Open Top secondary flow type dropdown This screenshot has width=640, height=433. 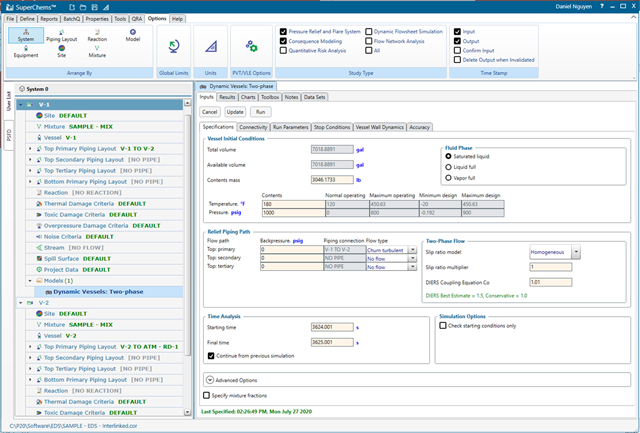412,258
